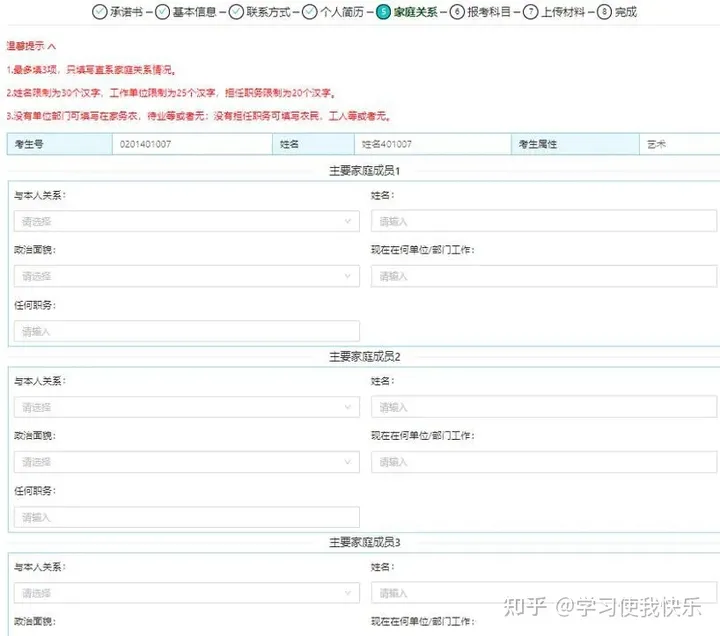Click the step 5 家庭关系 circle icon

tap(383, 11)
